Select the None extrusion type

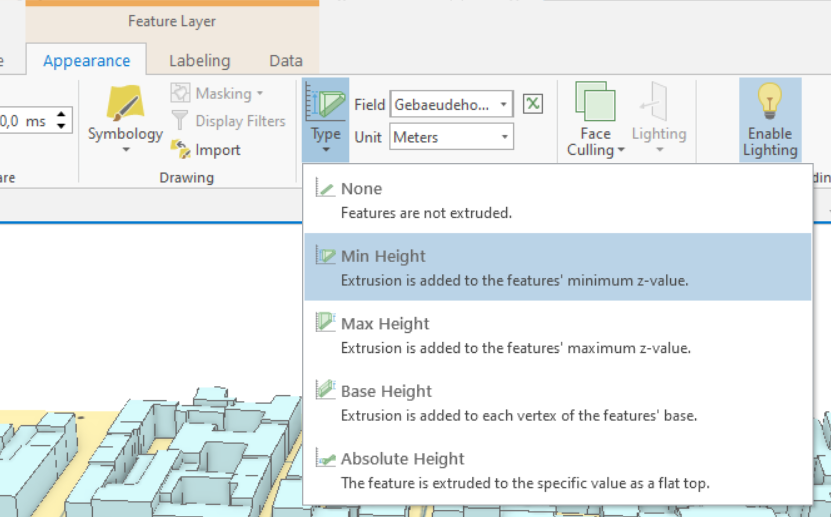[558, 200]
